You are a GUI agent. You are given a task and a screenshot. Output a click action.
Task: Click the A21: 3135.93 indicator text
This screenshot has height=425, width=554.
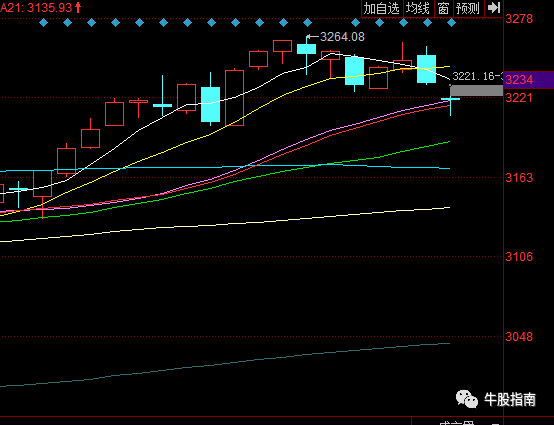tap(41, 7)
